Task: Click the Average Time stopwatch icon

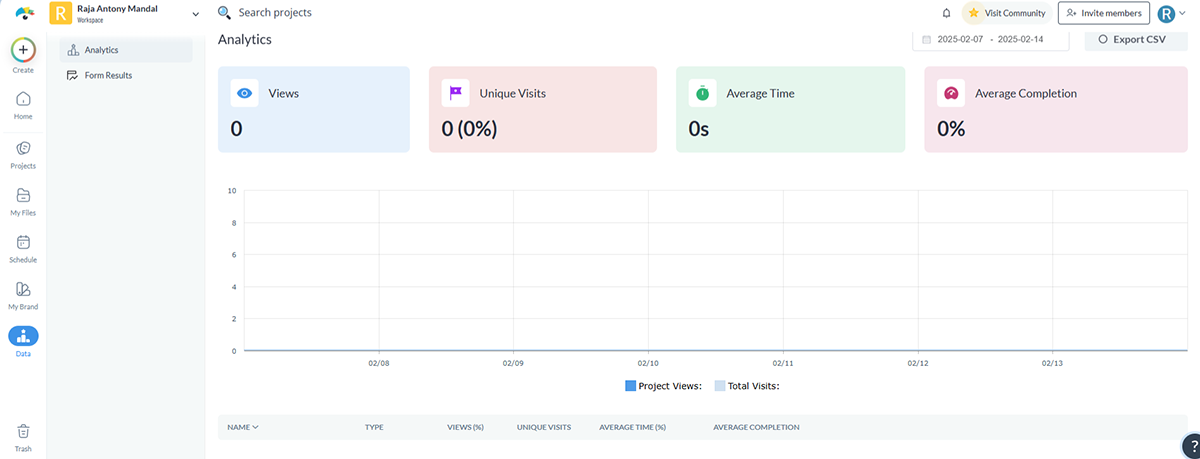Action: (703, 93)
